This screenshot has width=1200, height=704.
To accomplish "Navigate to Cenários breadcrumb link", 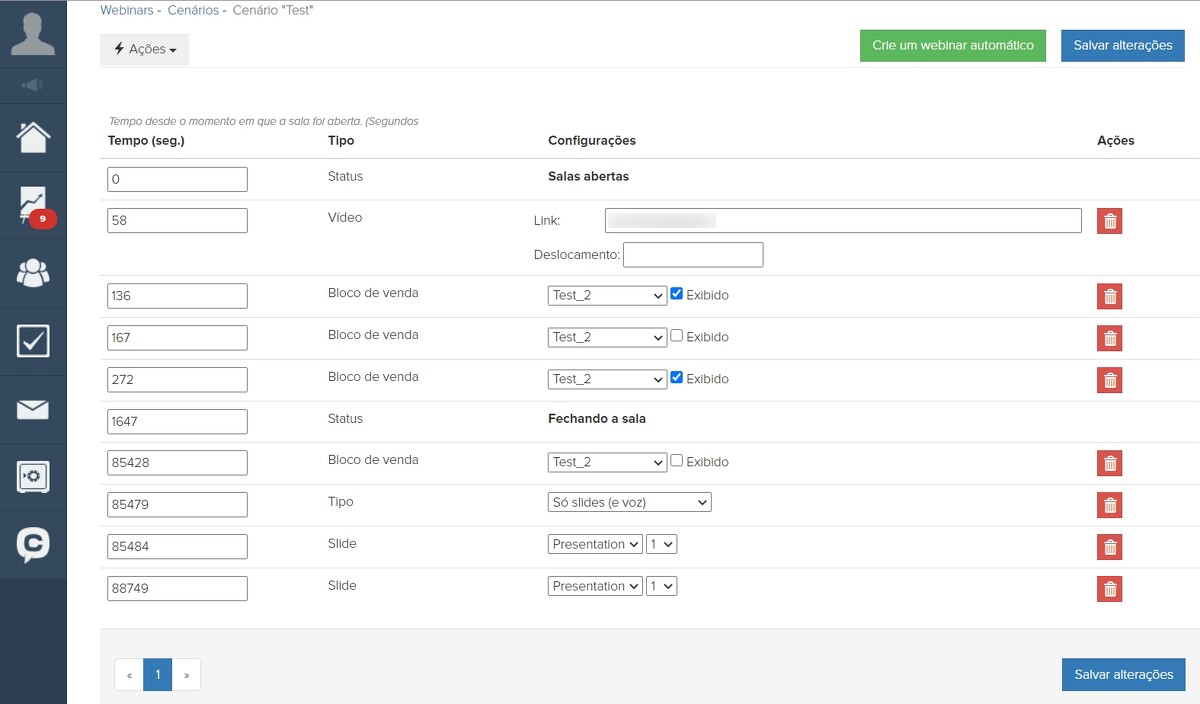I will coord(193,10).
